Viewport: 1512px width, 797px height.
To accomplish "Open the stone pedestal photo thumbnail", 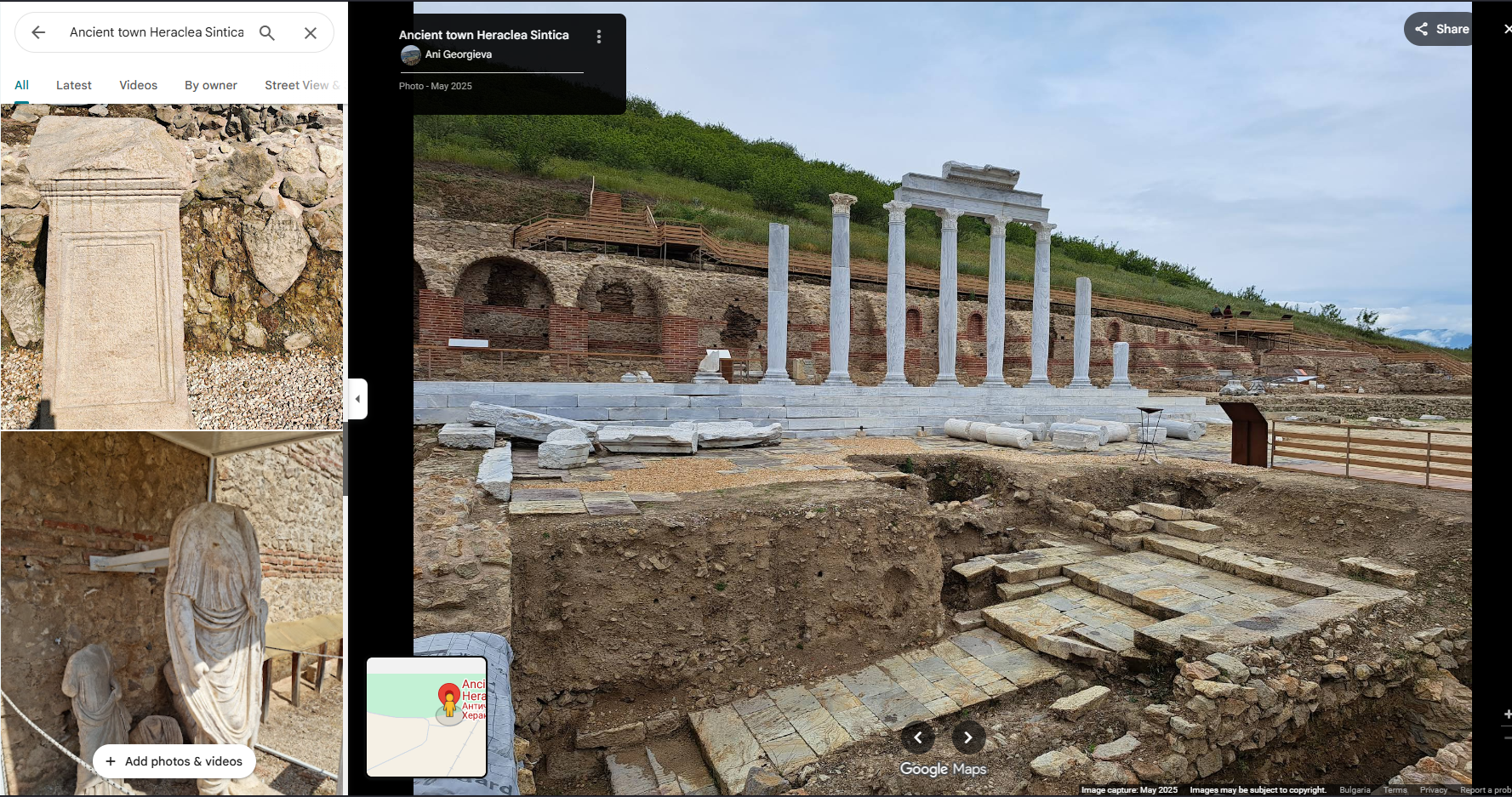I will pyautogui.click(x=172, y=266).
